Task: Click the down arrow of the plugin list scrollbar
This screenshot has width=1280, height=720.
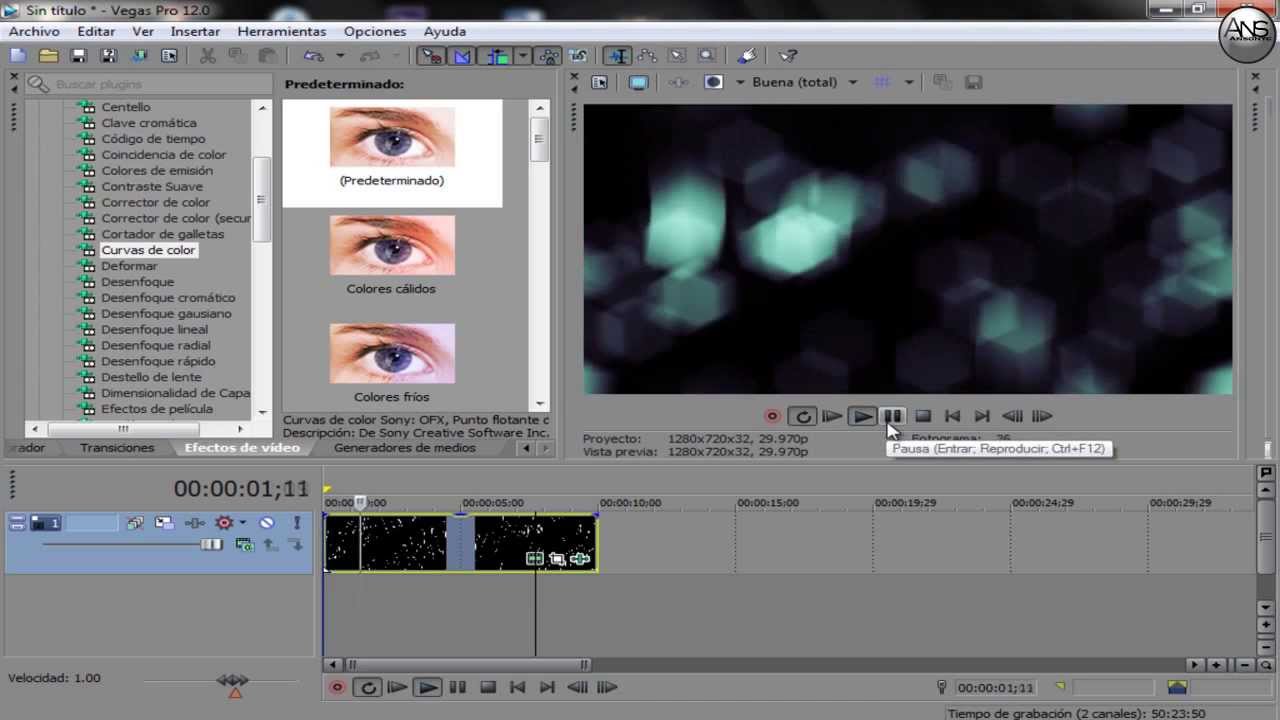Action: coord(262,412)
